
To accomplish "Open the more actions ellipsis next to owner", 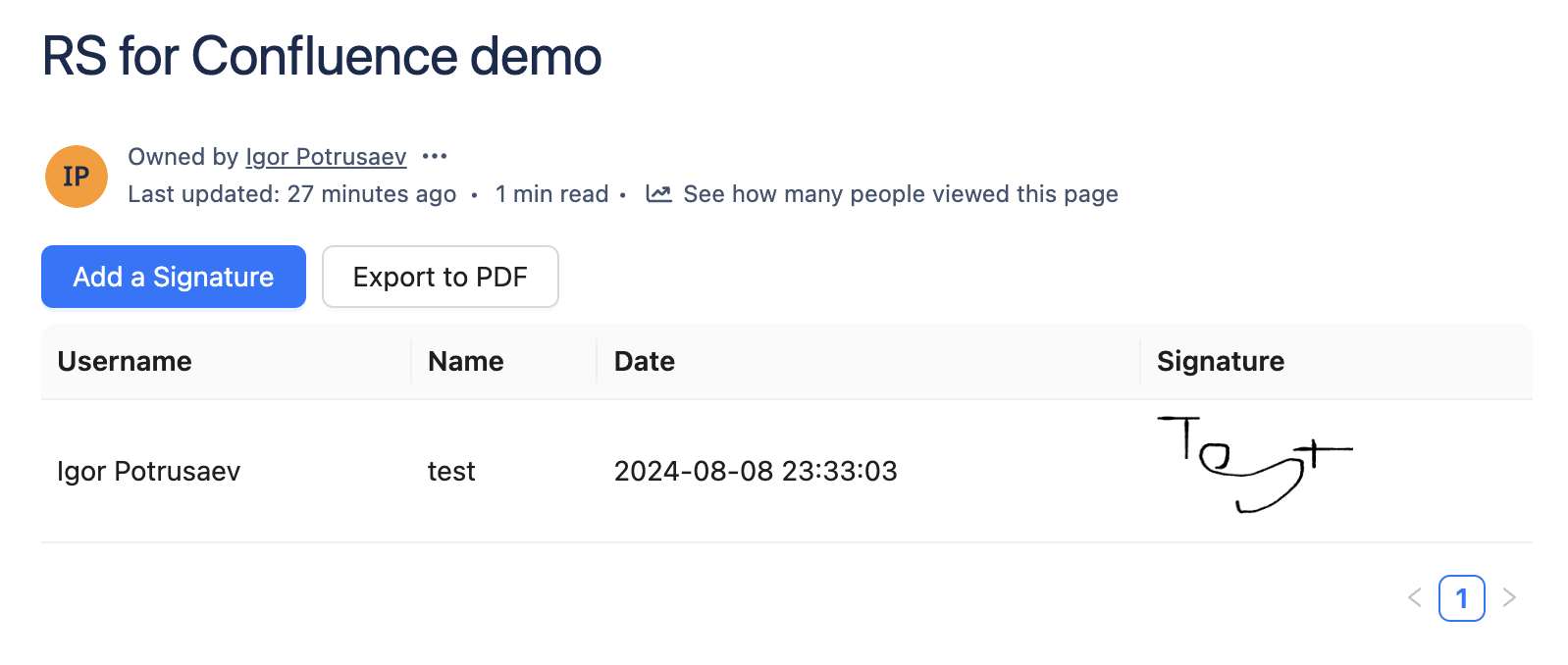I will [x=435, y=156].
